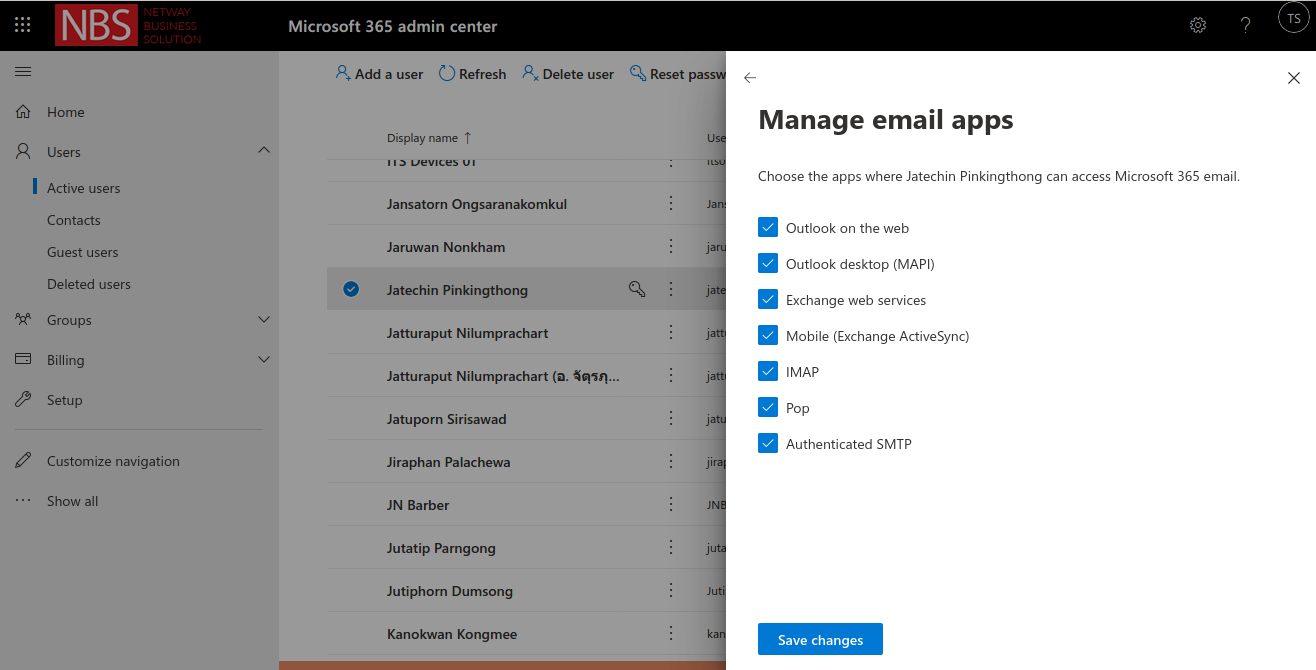Collapse the Users navigation section

click(x=264, y=151)
